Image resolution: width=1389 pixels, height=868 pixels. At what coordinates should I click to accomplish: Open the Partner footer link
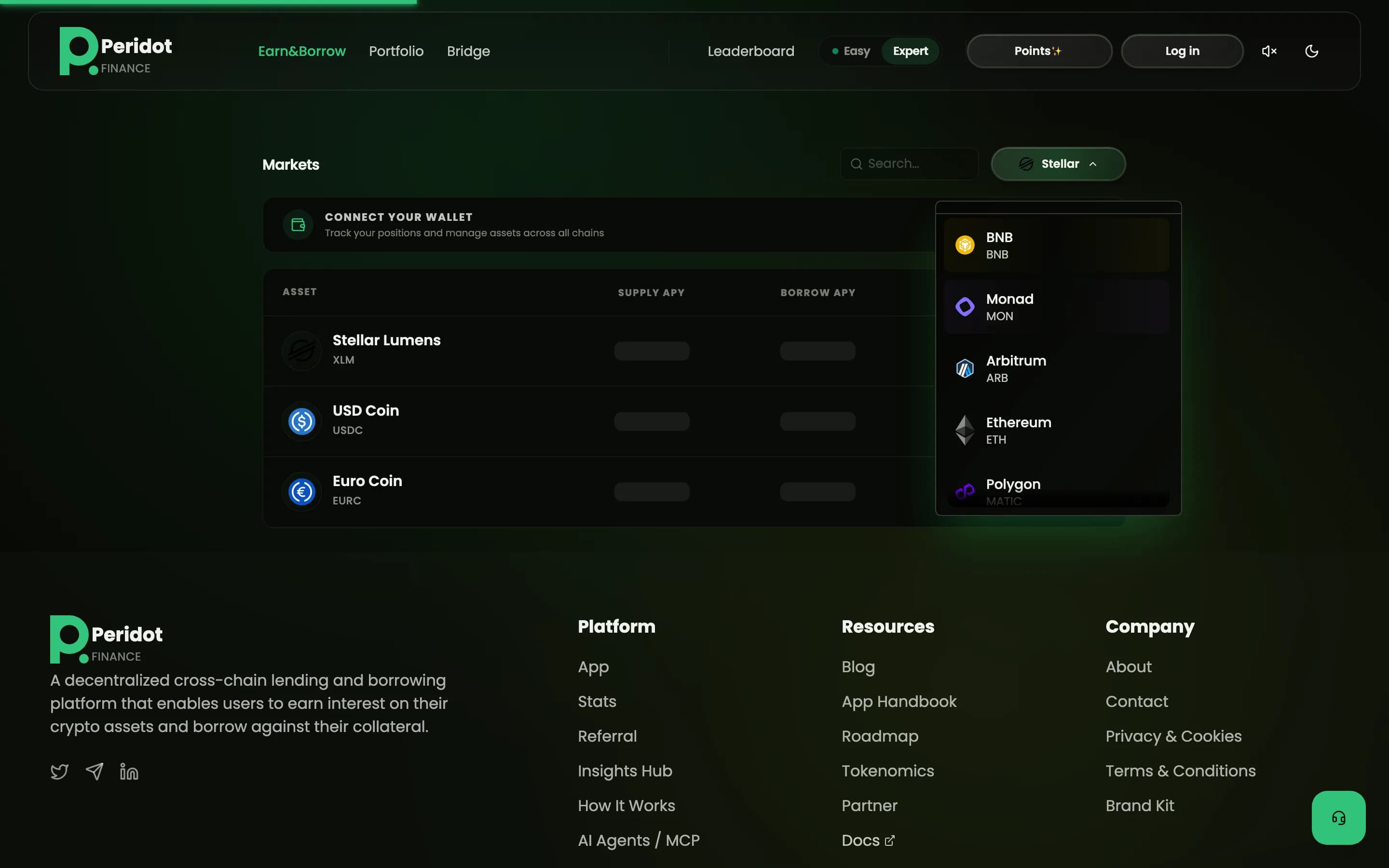click(870, 806)
